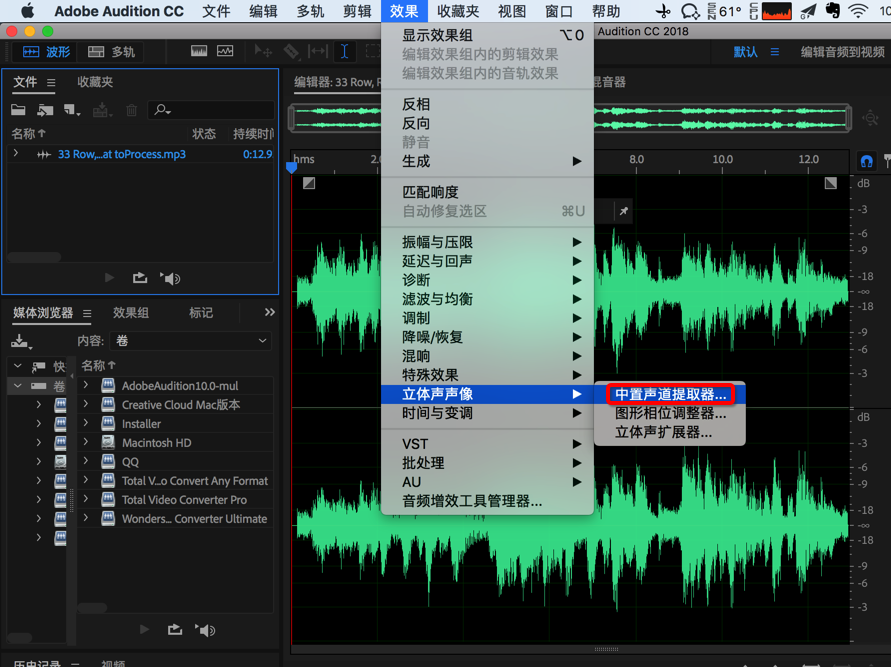The height and width of the screenshot is (667, 891).
Task: Toggle loop playback in 文件 panel
Action: [x=140, y=278]
